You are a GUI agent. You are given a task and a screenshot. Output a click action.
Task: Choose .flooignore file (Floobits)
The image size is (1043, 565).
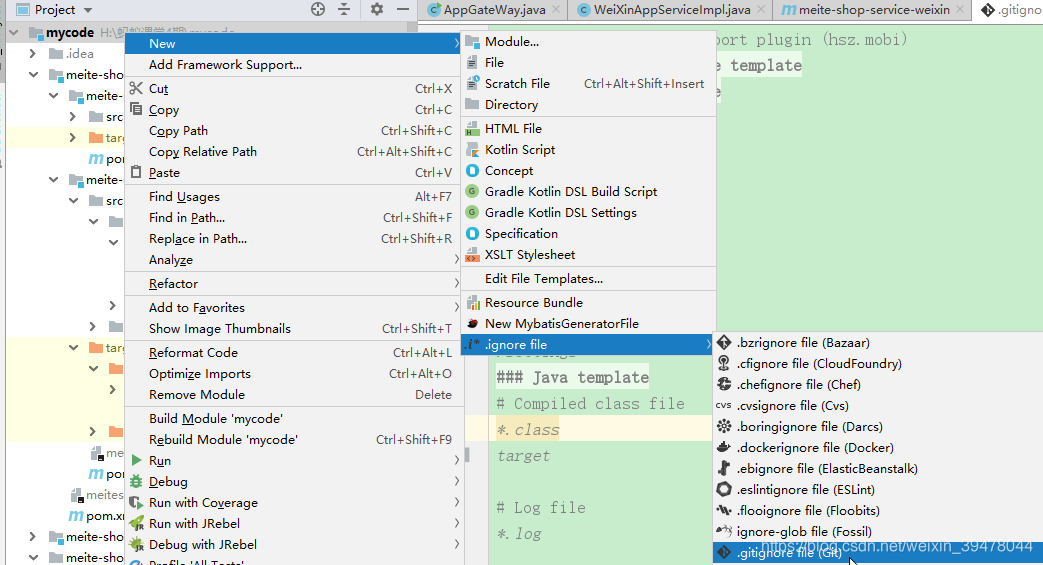click(x=877, y=510)
